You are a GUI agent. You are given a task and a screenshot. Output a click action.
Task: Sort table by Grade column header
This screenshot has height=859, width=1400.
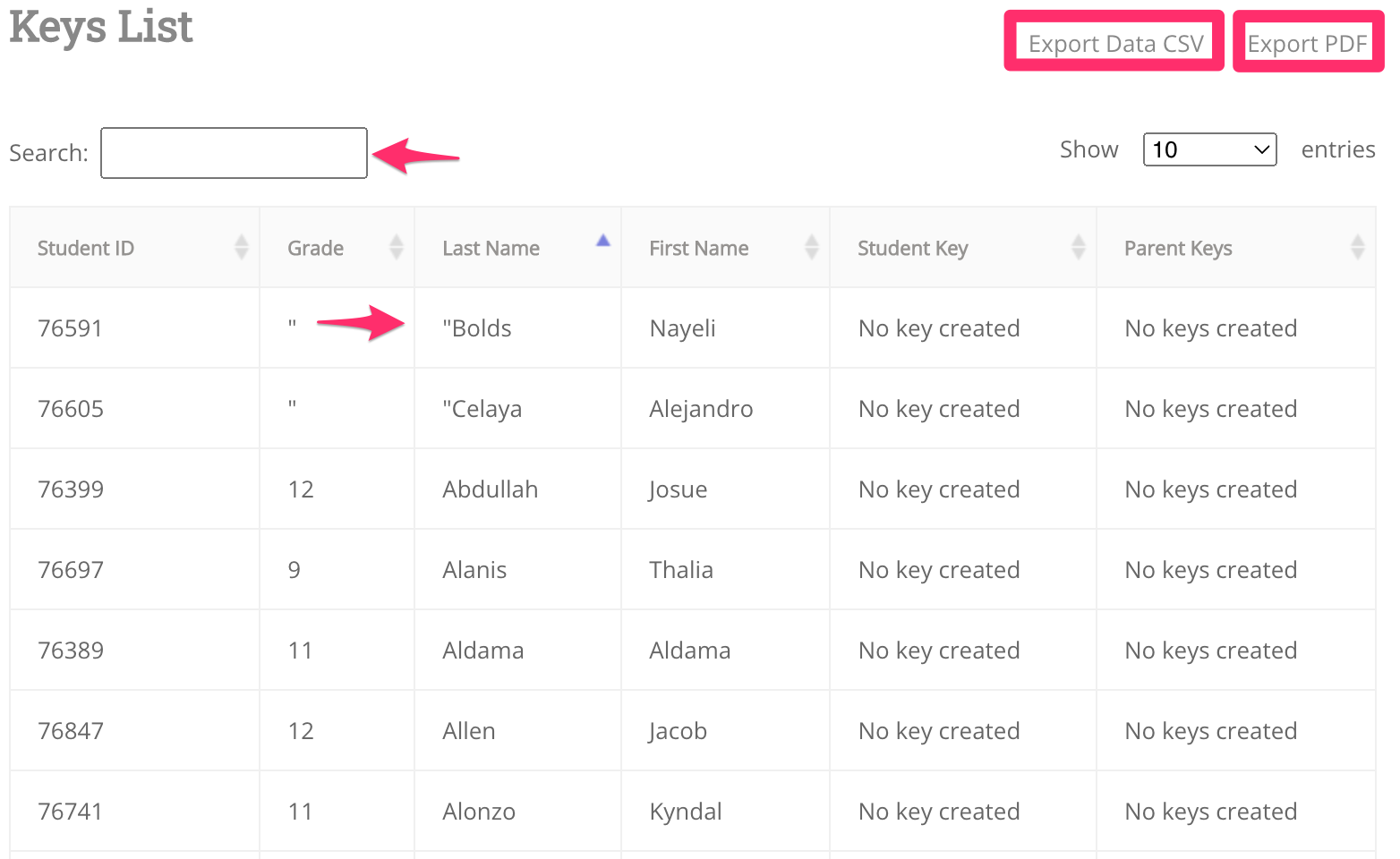click(x=315, y=248)
